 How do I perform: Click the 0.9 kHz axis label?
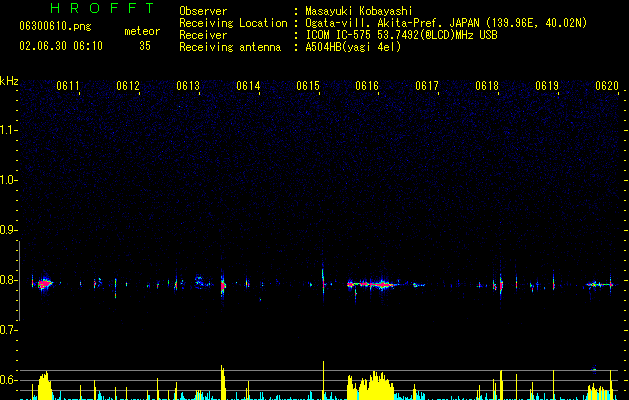8,230
